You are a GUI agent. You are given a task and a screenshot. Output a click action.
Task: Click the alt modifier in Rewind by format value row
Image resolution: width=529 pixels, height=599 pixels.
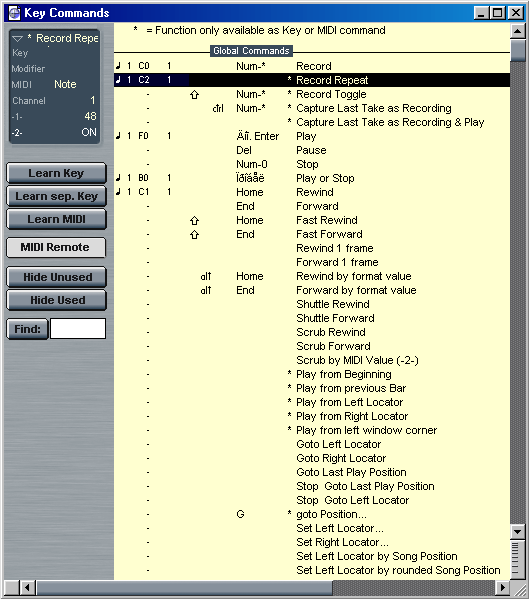tap(206, 276)
